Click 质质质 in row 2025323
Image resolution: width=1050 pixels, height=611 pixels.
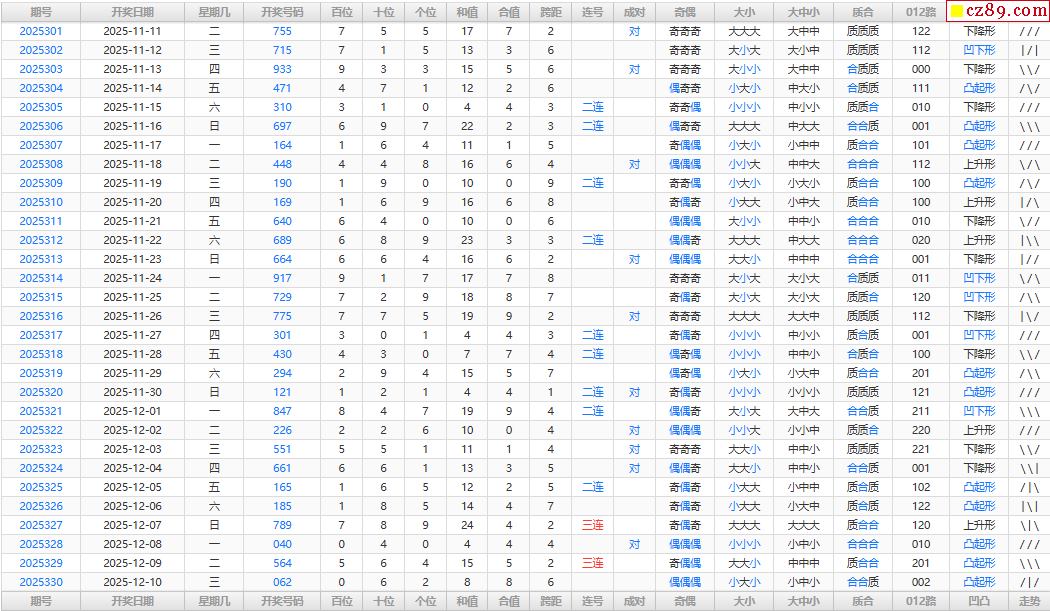[x=862, y=450]
